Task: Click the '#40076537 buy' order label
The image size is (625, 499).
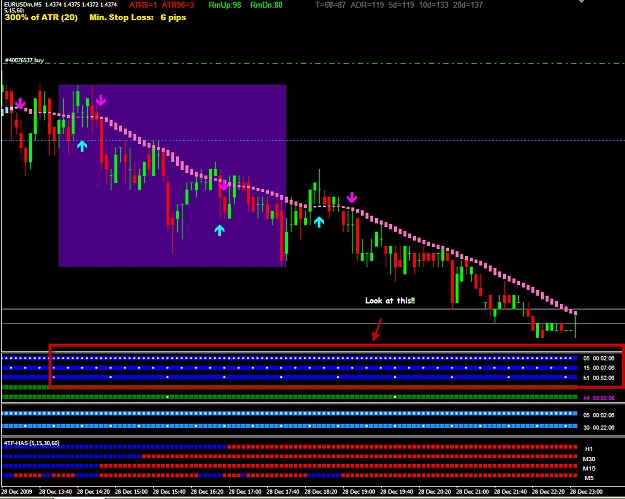Action: coord(24,60)
